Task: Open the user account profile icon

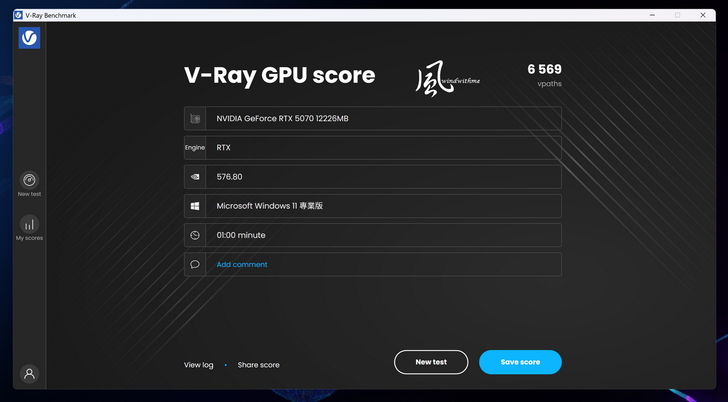Action: coord(29,373)
